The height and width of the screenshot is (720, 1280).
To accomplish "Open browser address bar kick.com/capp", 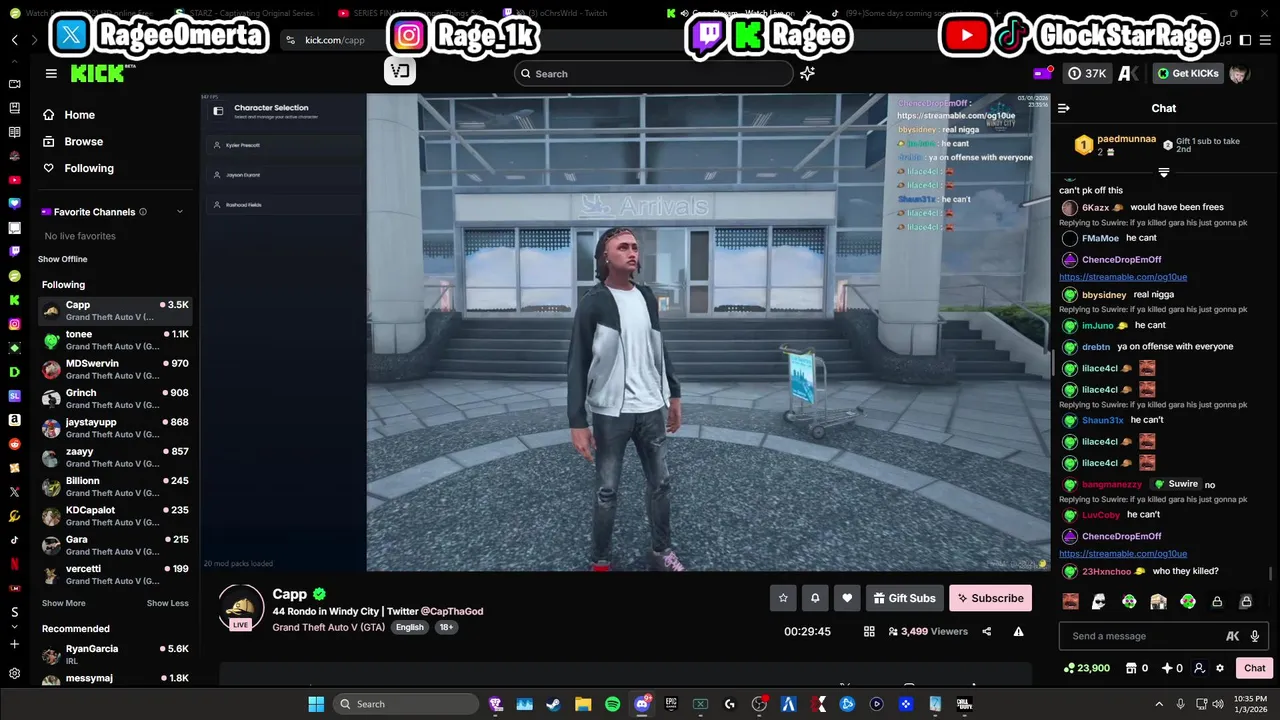I will pyautogui.click(x=335, y=40).
